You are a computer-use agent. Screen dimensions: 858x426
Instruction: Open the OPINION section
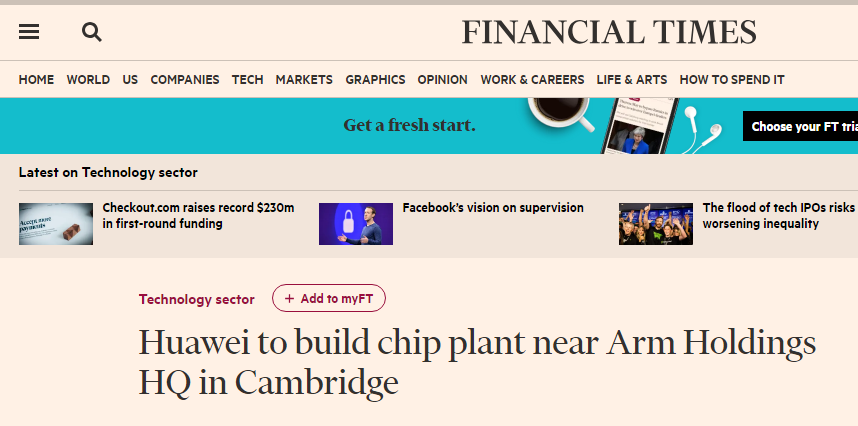(442, 80)
